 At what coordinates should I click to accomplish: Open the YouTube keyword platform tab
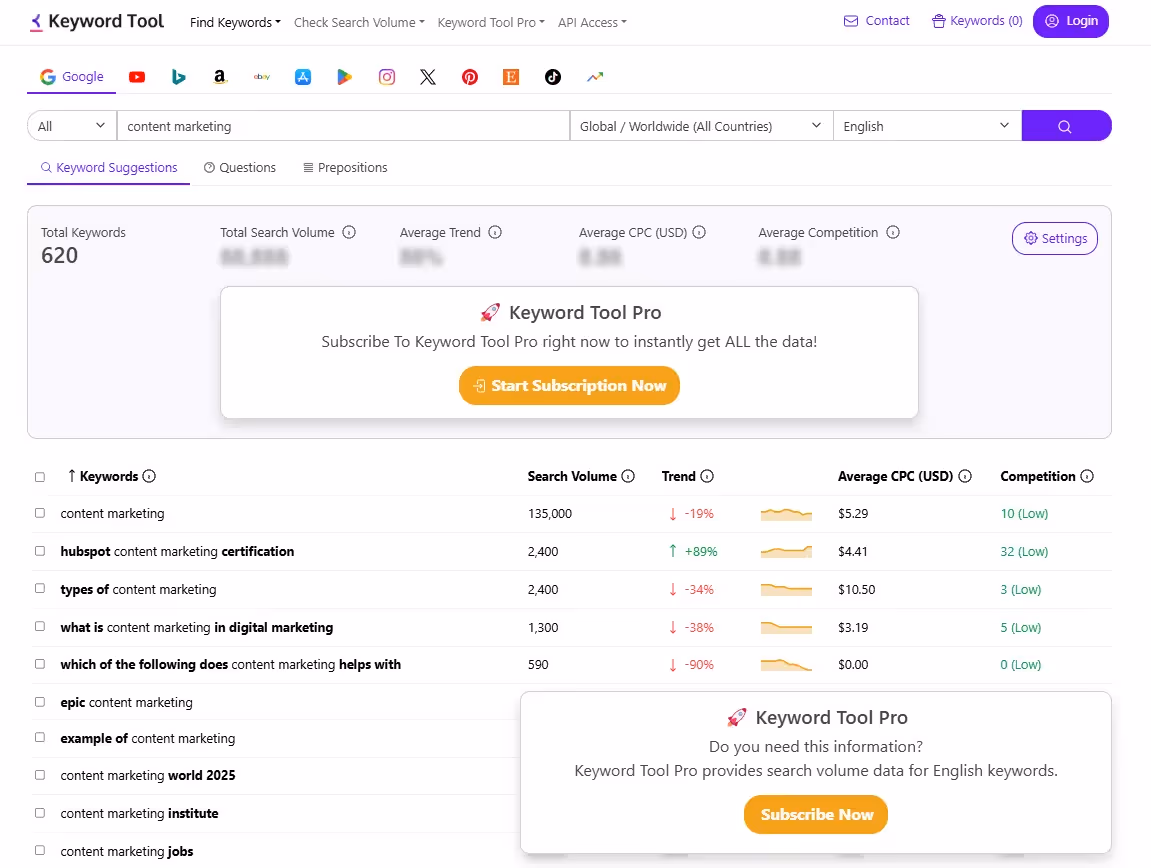[137, 77]
